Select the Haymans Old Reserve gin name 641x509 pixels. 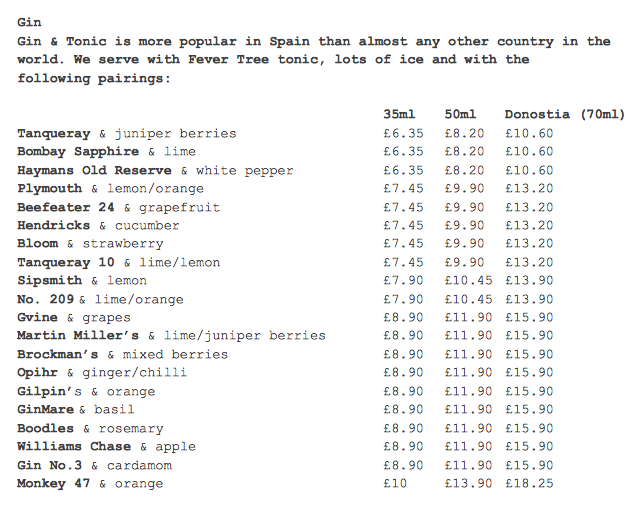pos(94,170)
